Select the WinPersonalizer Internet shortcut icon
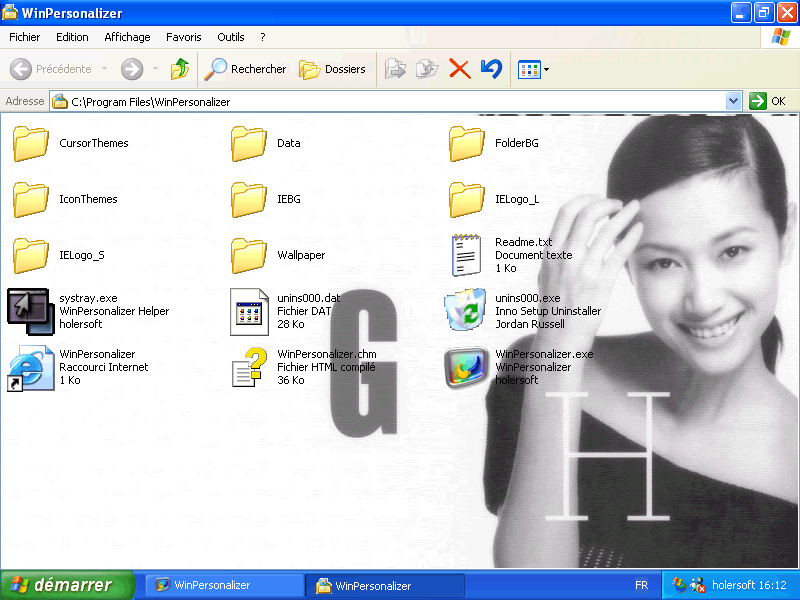 31,368
